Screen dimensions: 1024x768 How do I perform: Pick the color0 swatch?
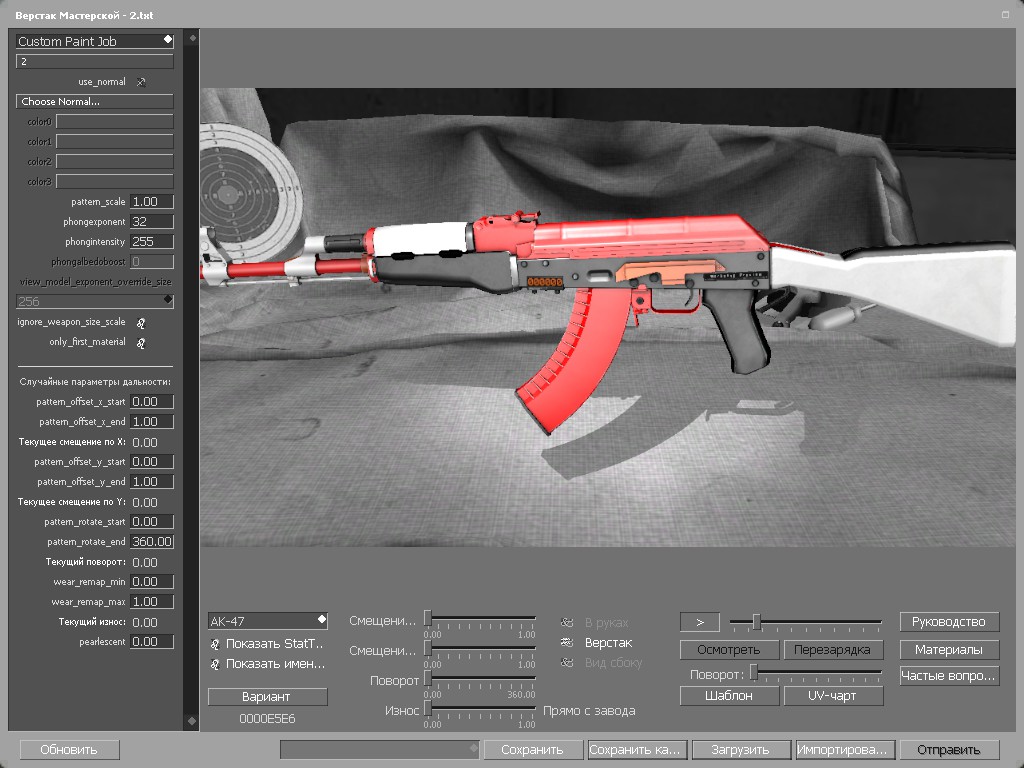(x=115, y=121)
